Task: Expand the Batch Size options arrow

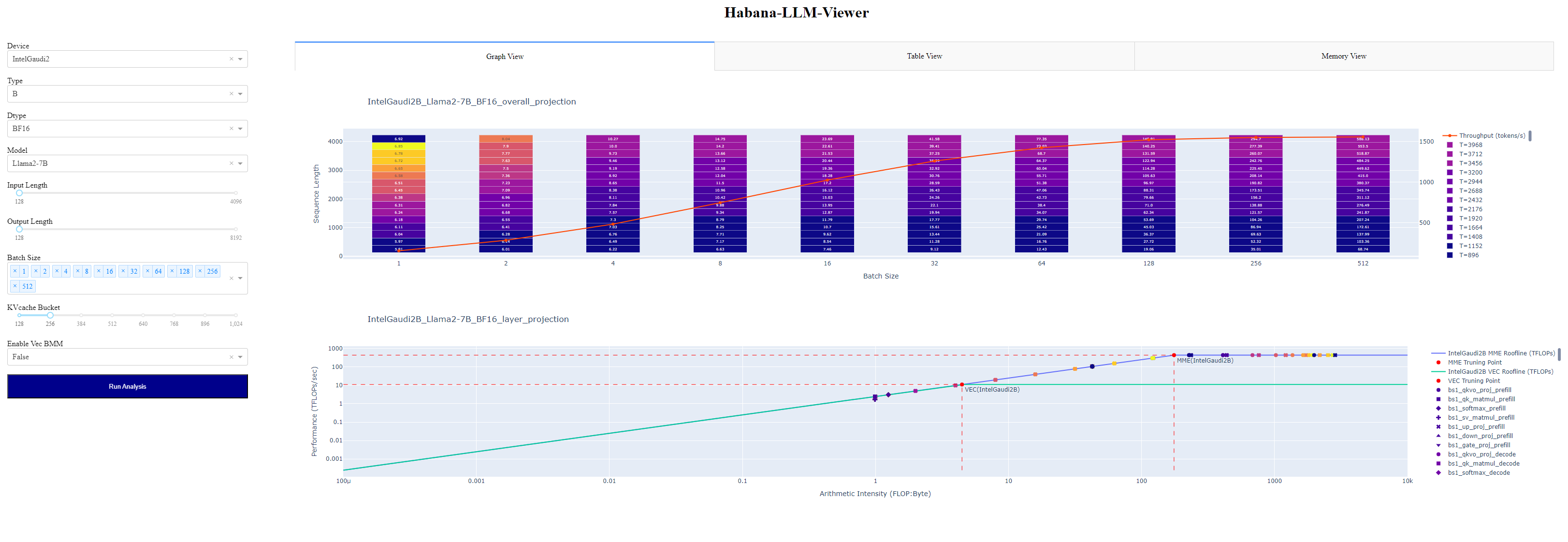Action: pyautogui.click(x=240, y=278)
